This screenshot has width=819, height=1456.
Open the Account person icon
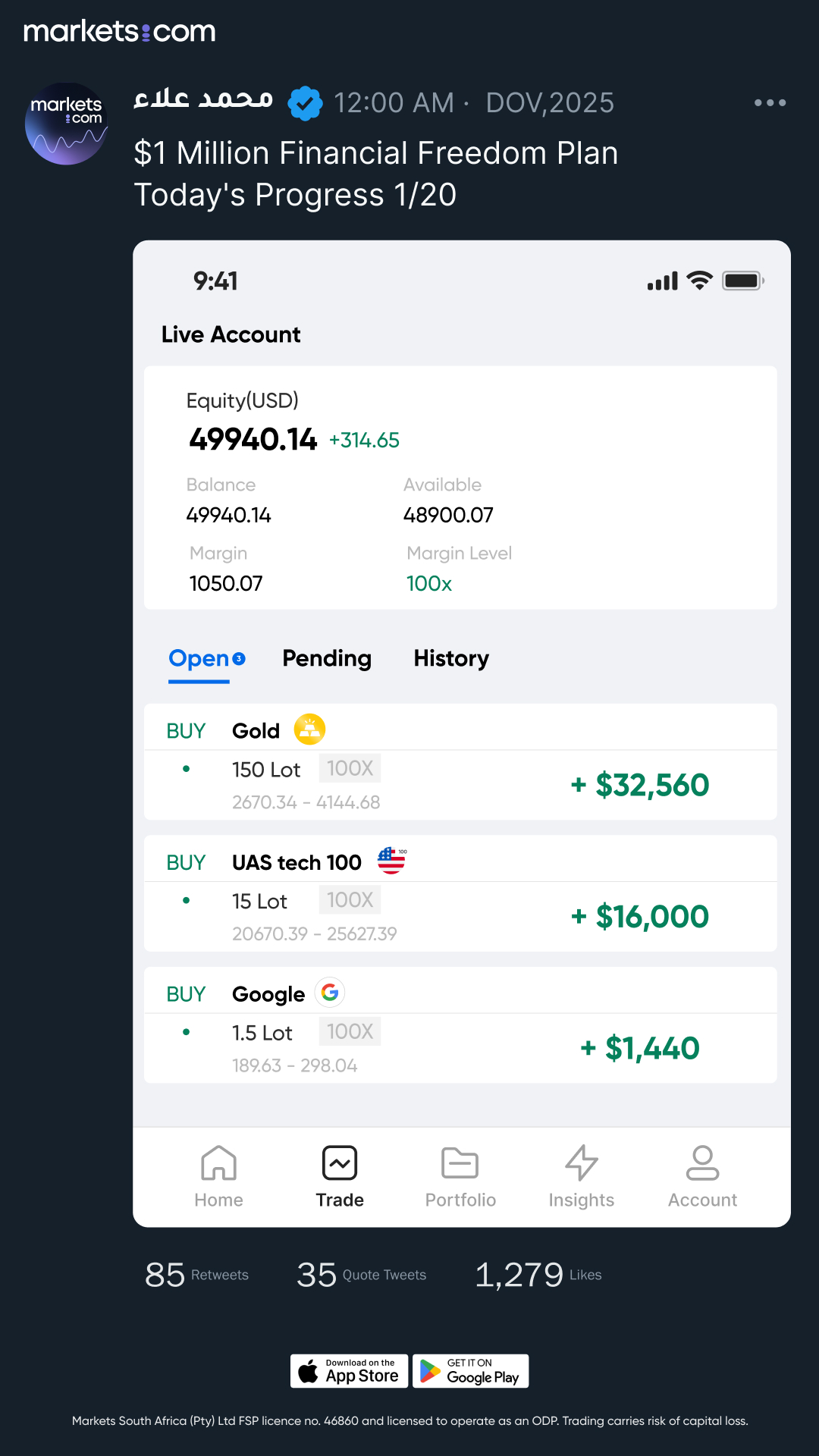coord(702,1163)
